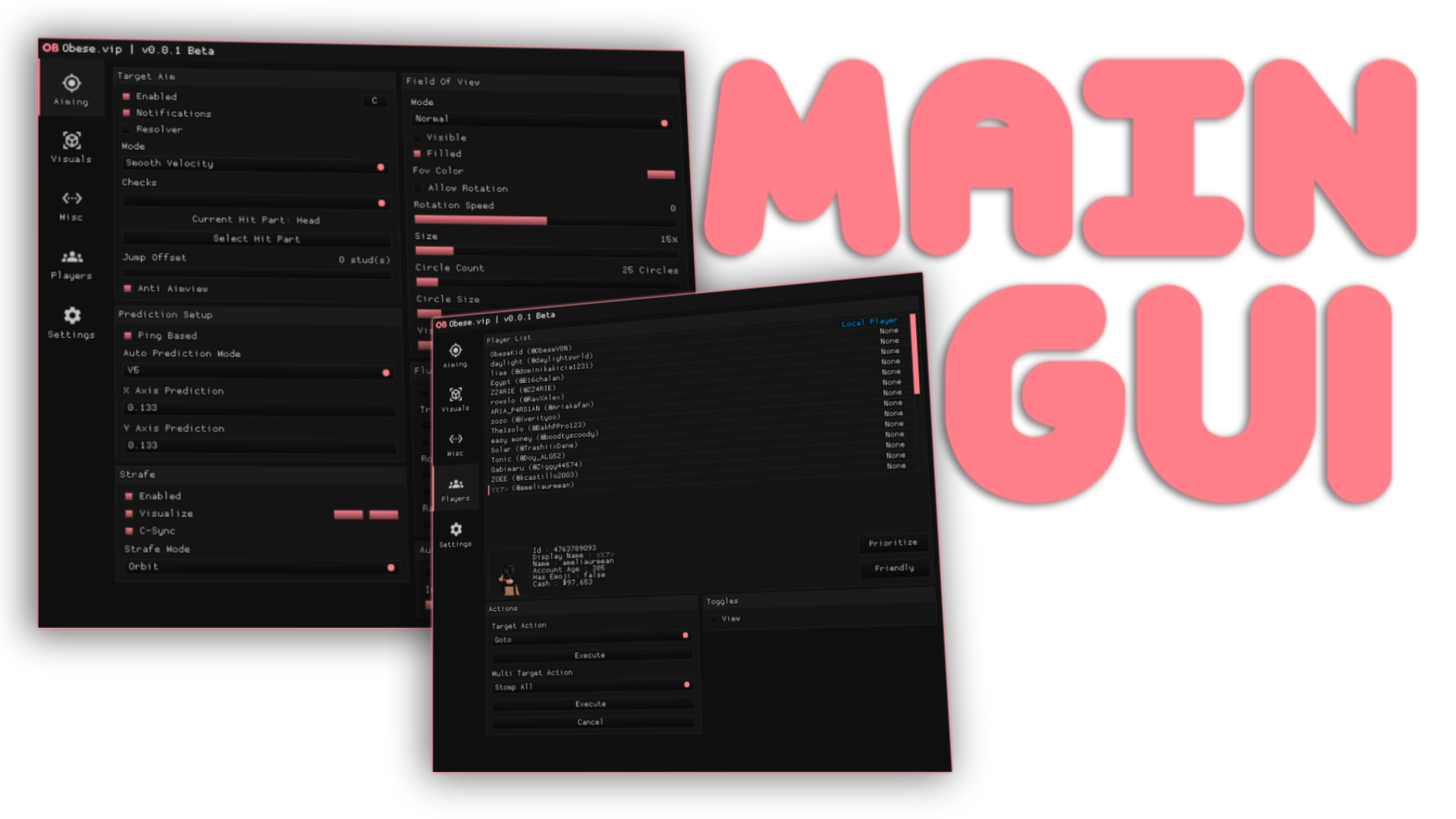The width and height of the screenshot is (1456, 819).
Task: Select ObeseKid in the Player List
Action: 531,351
